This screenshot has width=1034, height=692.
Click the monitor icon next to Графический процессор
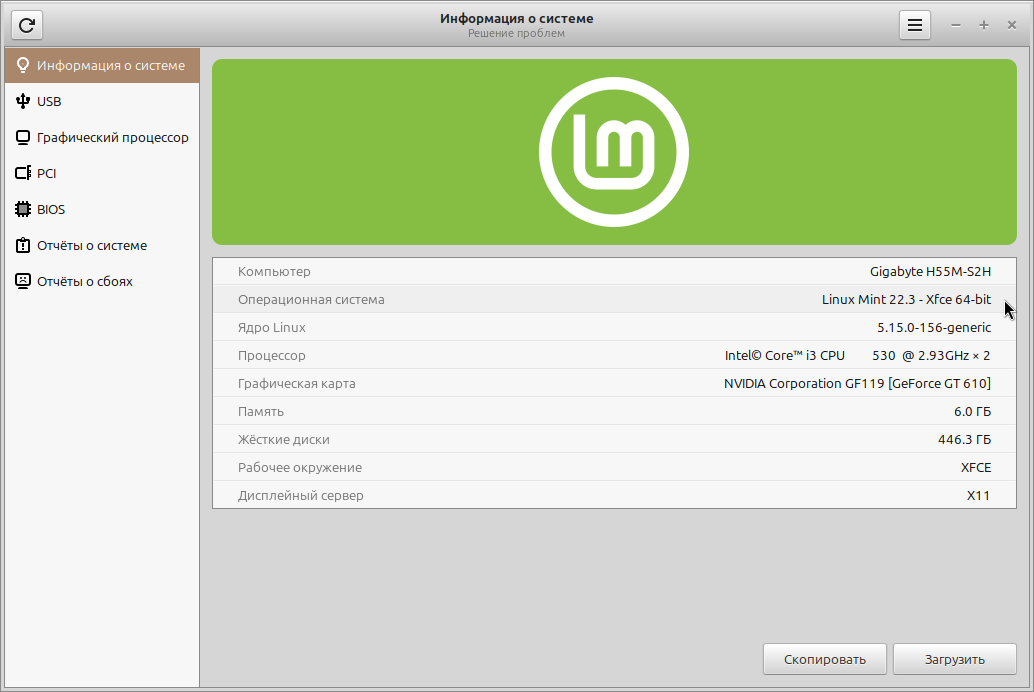point(22,137)
